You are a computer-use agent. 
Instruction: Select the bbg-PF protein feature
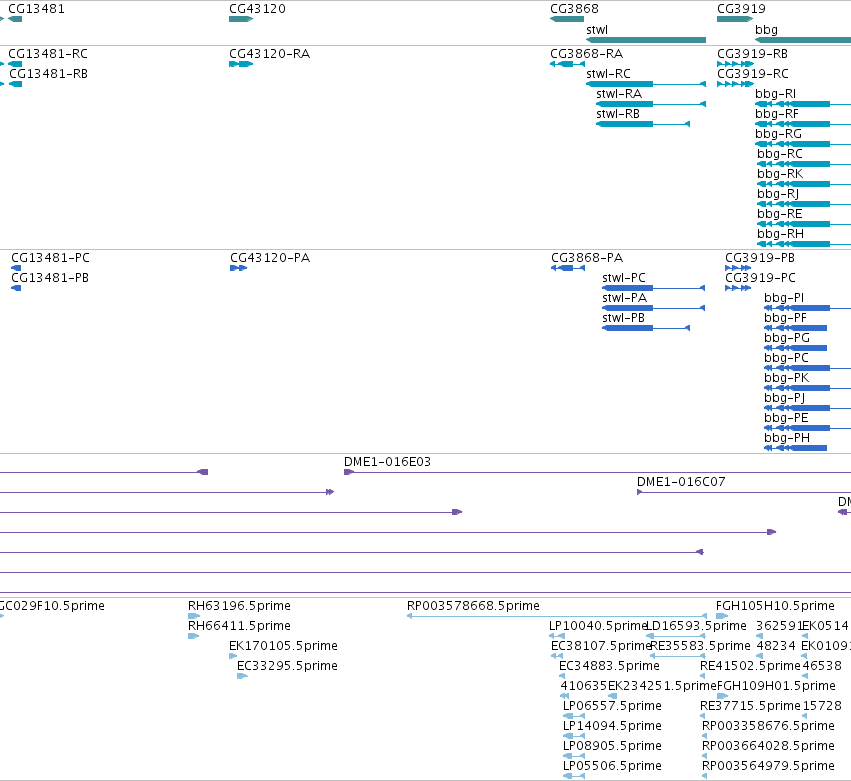(x=795, y=328)
